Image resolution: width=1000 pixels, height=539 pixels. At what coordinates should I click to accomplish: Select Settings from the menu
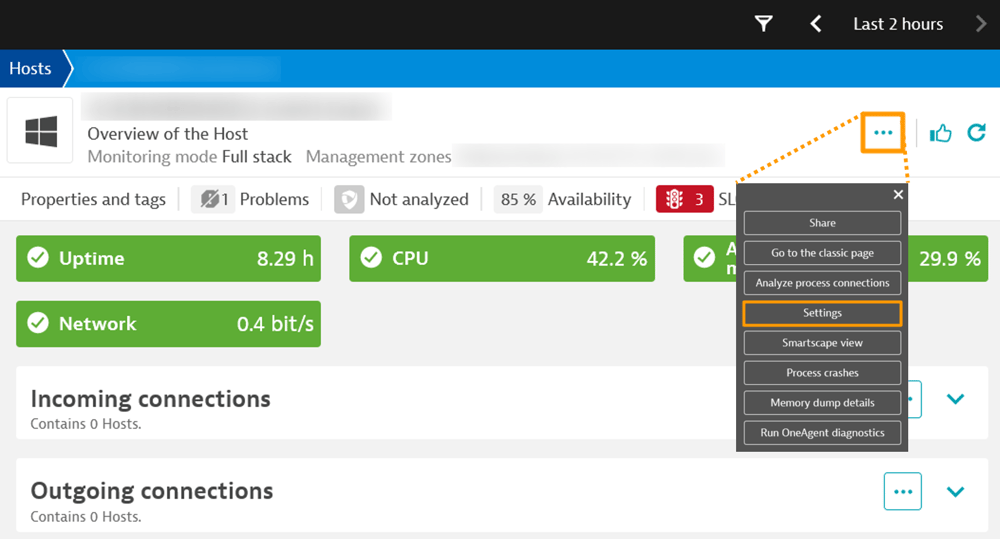click(822, 313)
